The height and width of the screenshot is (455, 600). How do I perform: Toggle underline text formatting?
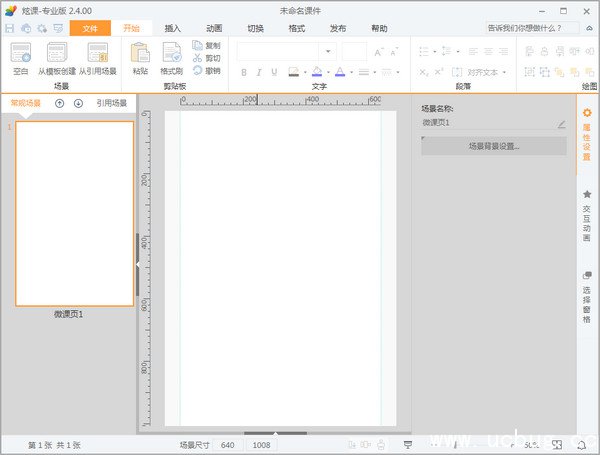click(272, 72)
